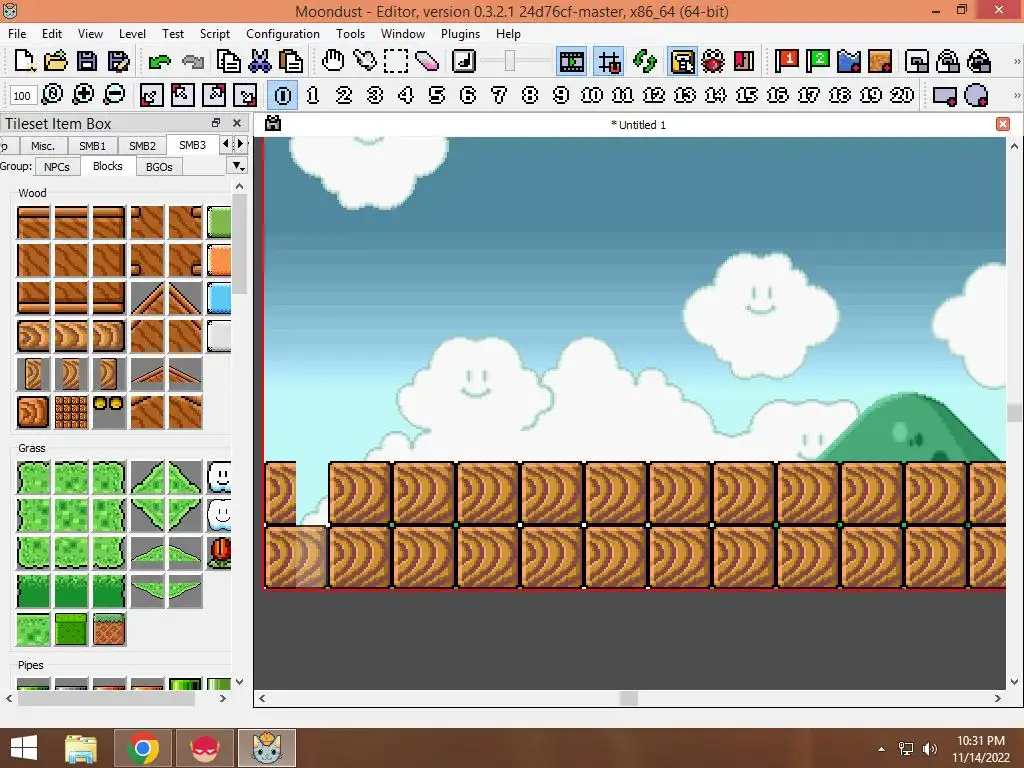This screenshot has width=1024, height=768.
Task: Switch to the Misc. tileset tab
Action: 43,146
